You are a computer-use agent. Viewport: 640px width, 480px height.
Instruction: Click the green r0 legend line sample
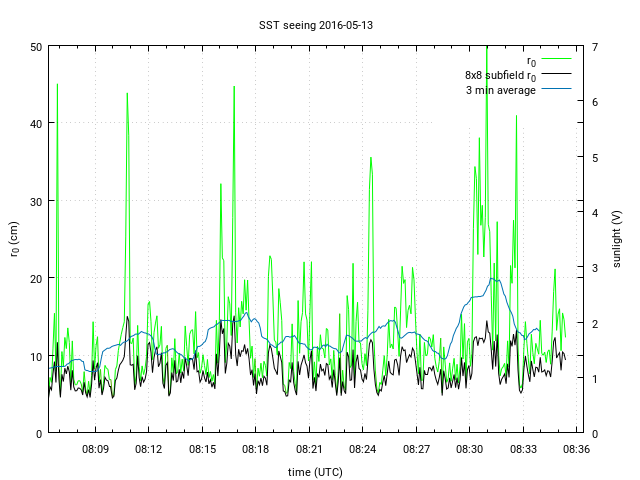[x=556, y=60]
